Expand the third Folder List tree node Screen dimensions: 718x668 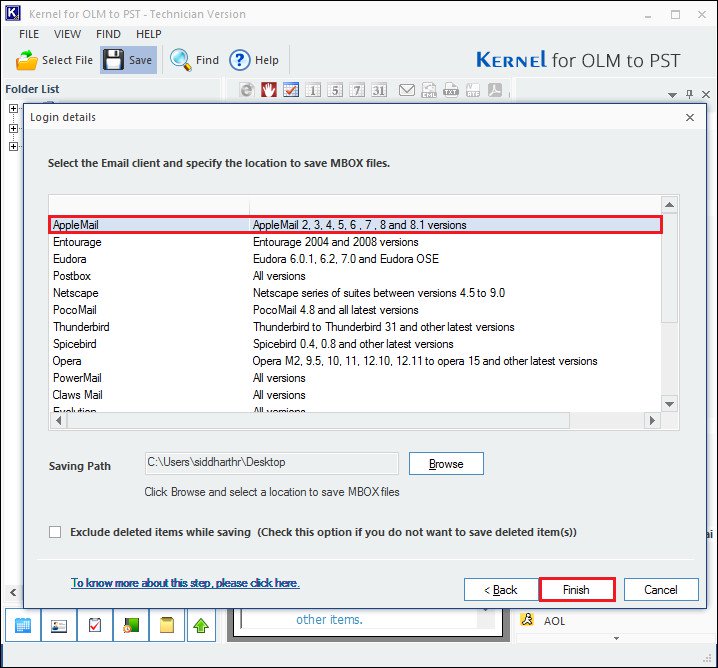14,147
